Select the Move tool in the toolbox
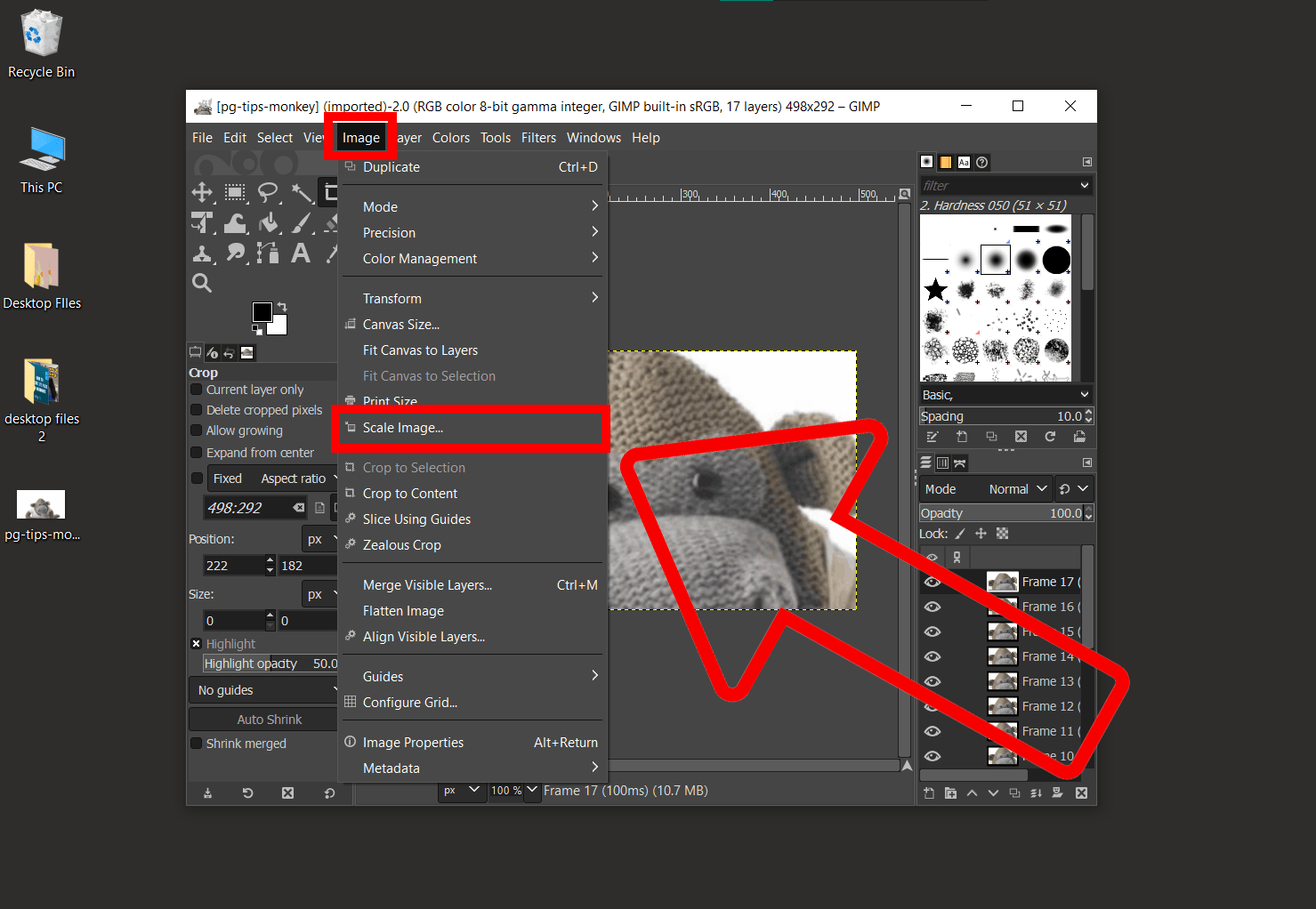This screenshot has height=909, width=1316. [x=202, y=192]
